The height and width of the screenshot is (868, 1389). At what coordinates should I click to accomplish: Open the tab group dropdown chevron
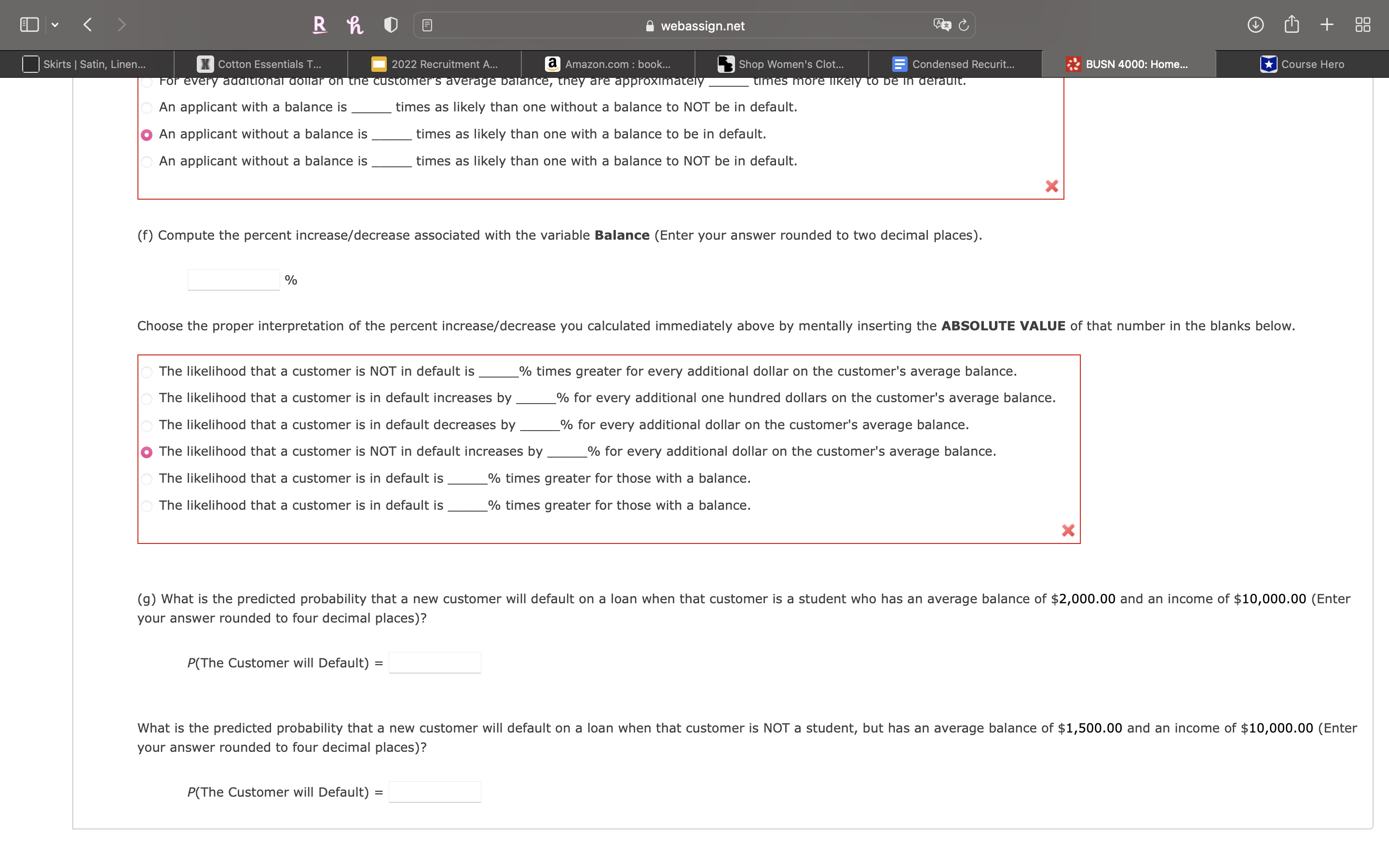pos(55,24)
